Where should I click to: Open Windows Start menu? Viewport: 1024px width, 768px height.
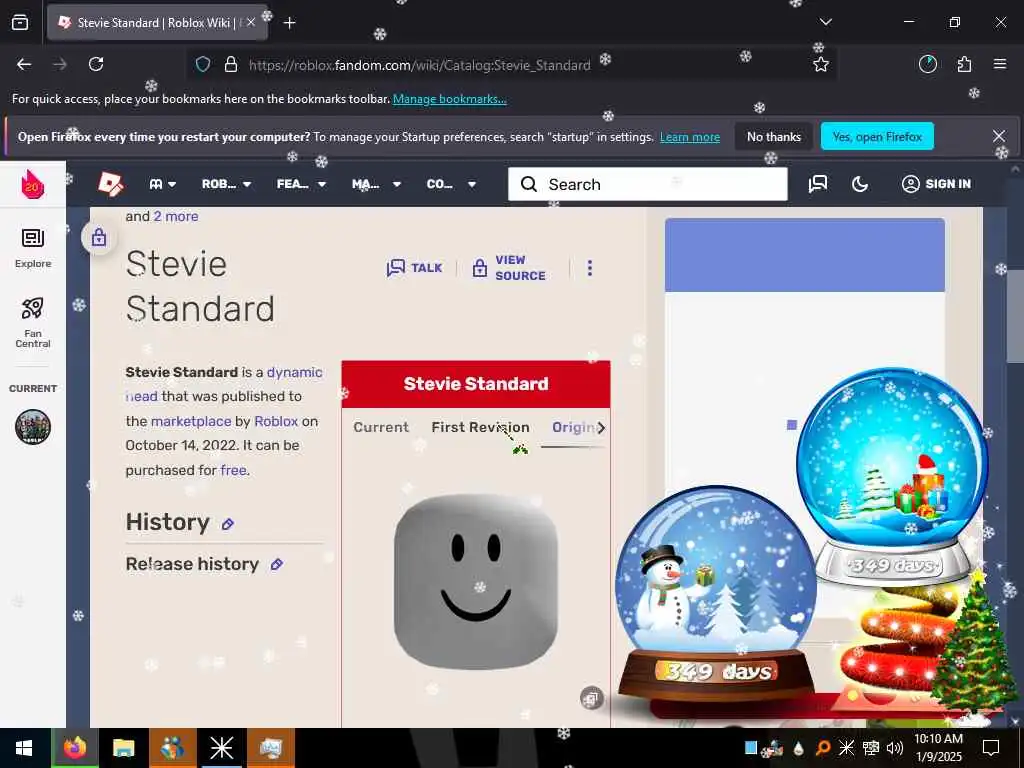25,748
